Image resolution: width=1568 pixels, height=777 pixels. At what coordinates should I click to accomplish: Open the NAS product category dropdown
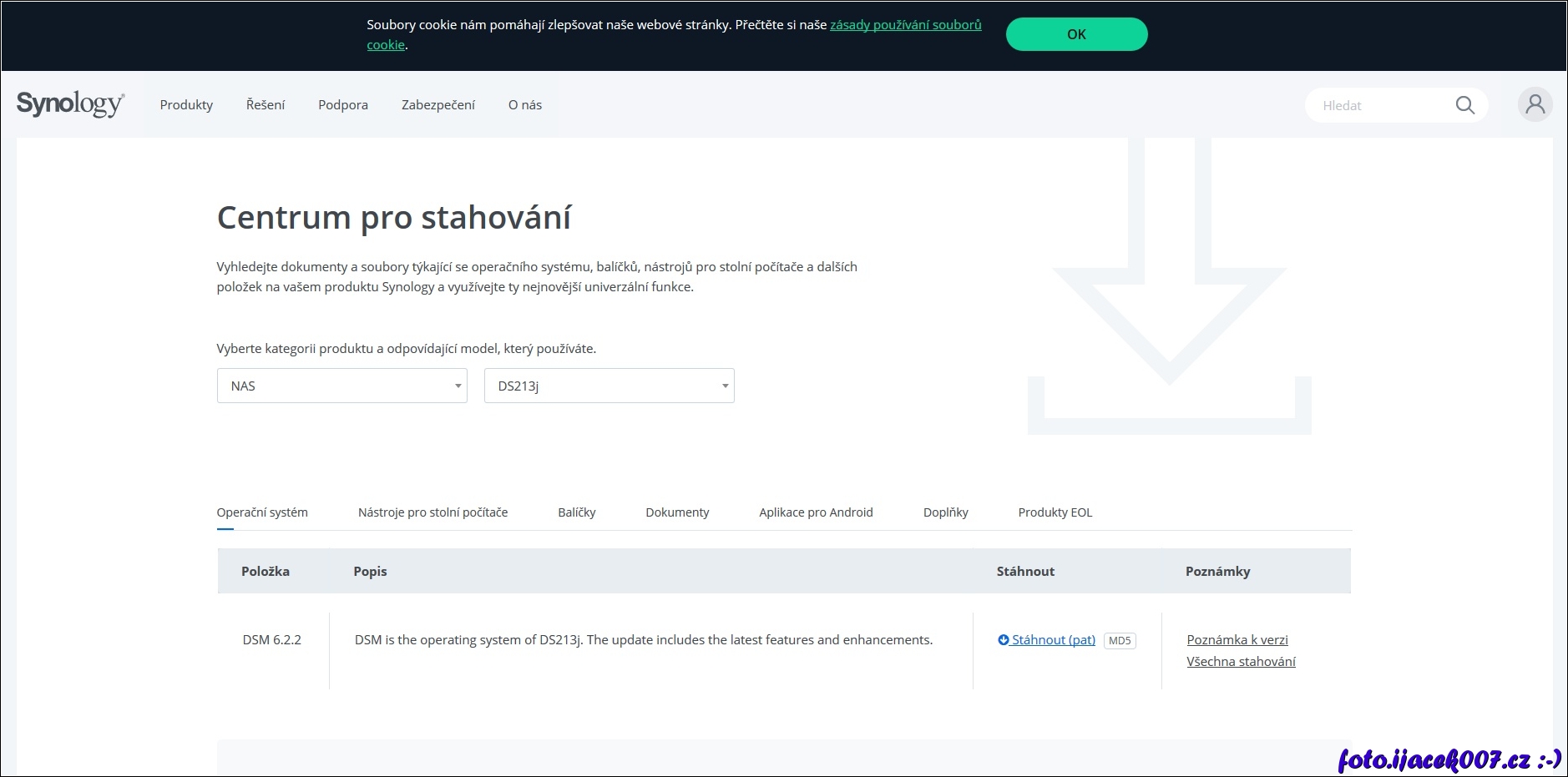click(341, 386)
